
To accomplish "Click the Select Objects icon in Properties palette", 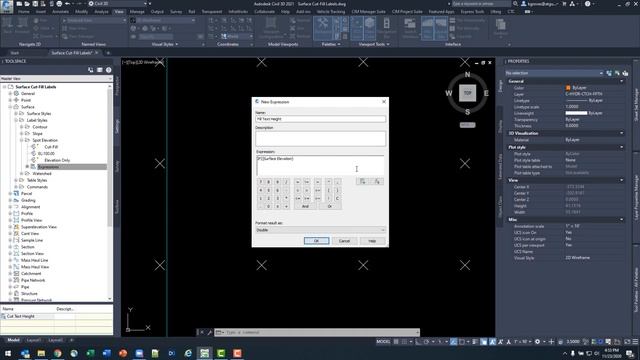I will click(x=617, y=73).
